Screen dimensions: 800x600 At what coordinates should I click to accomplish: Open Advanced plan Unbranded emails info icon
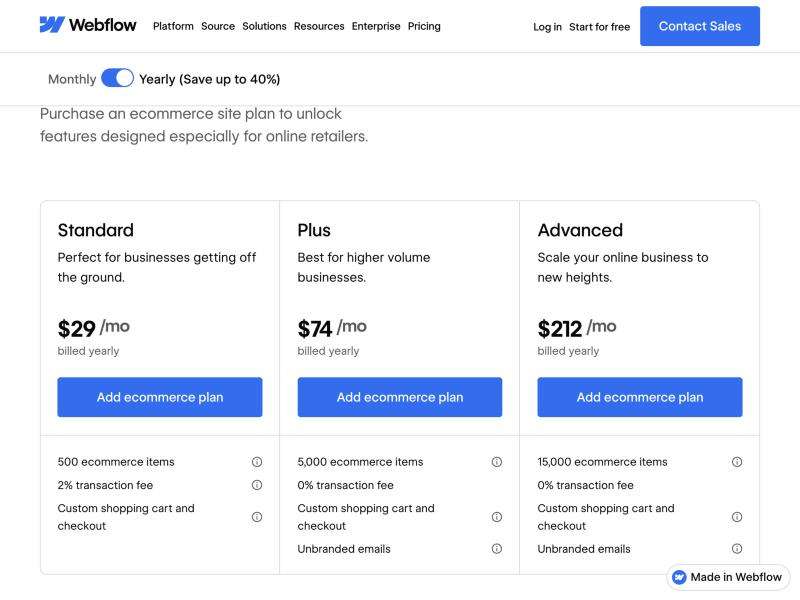click(x=737, y=548)
